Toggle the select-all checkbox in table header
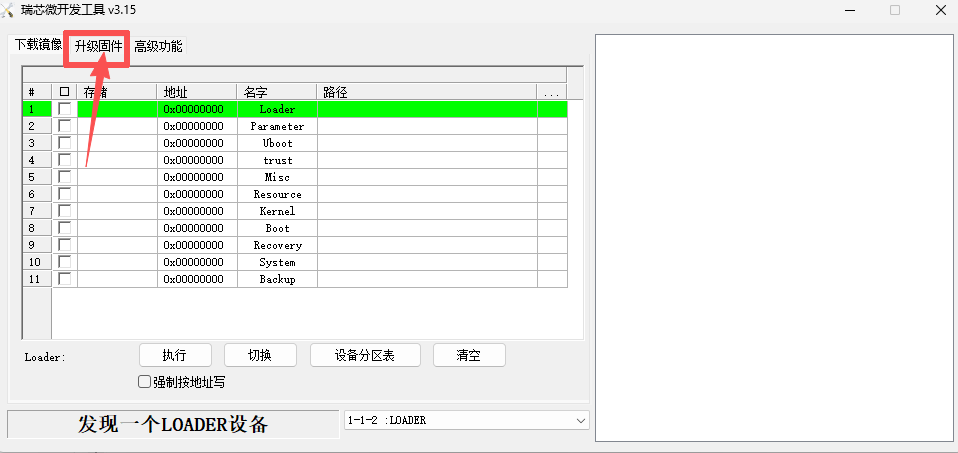Viewport: 958px width, 453px height. point(65,92)
